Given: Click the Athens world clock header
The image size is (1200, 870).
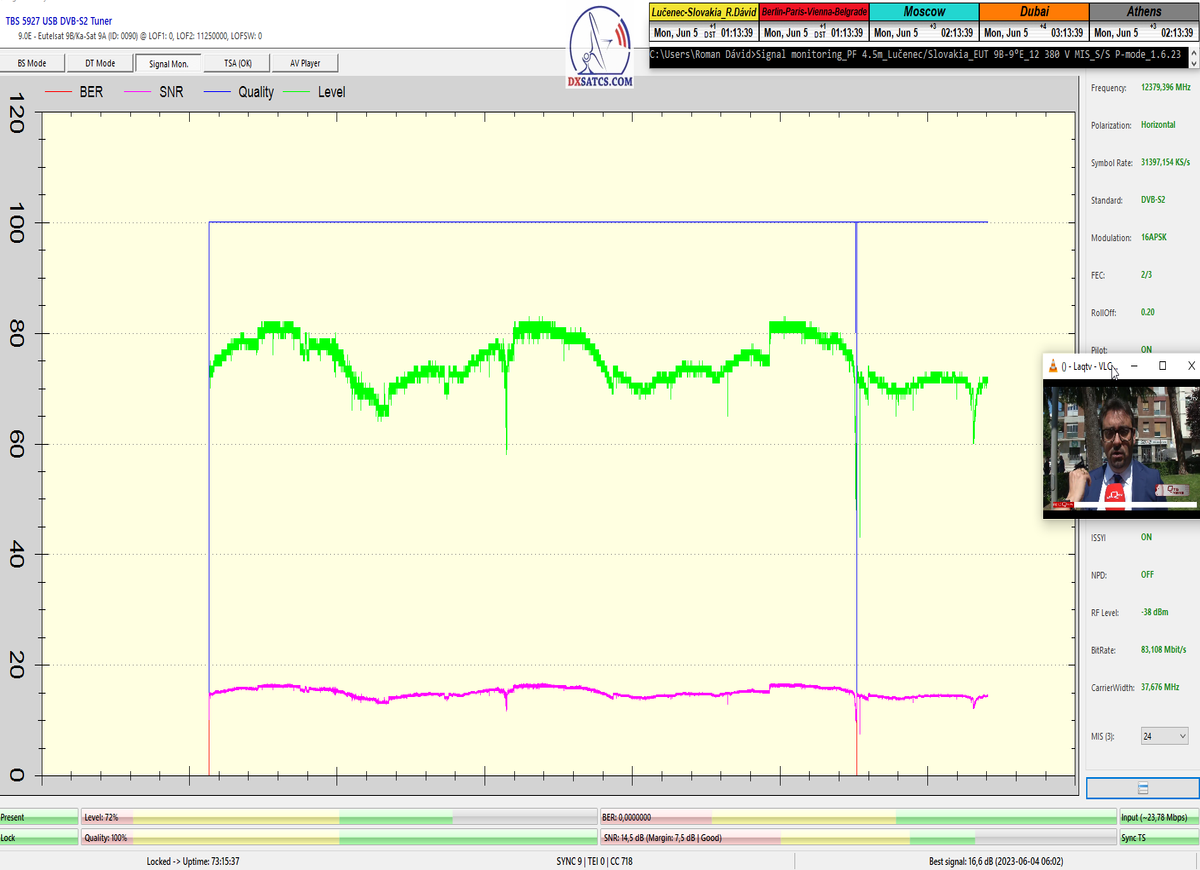Looking at the screenshot, I should click(1143, 11).
